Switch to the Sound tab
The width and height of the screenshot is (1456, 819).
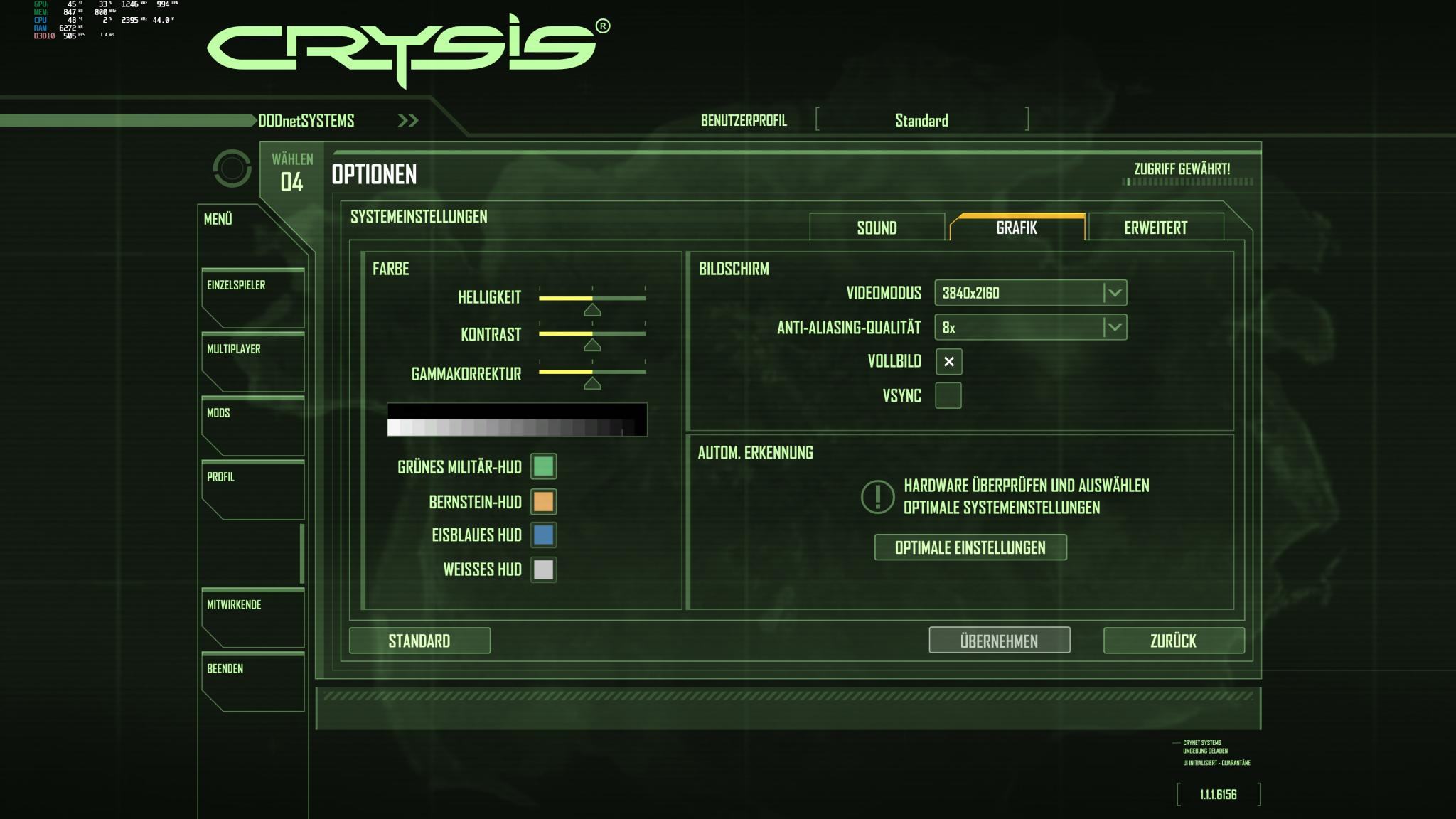point(877,227)
